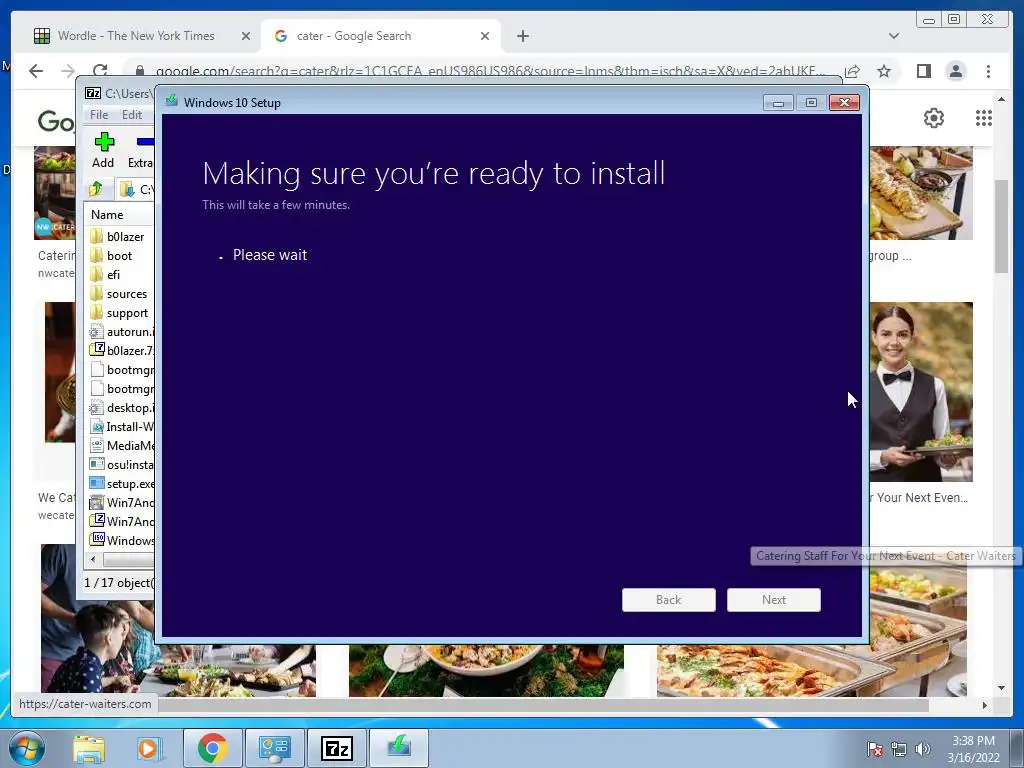The height and width of the screenshot is (768, 1024).
Task: Click the Action Center flag tray icon
Action: pos(875,748)
